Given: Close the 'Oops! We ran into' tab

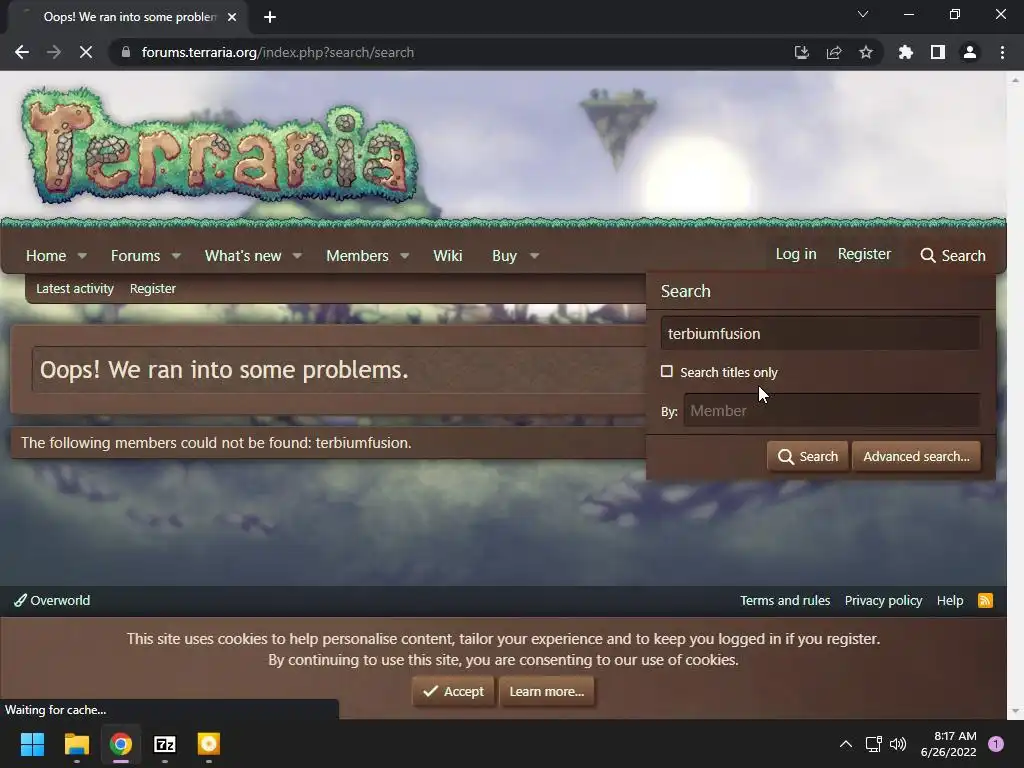Looking at the screenshot, I should point(232,17).
